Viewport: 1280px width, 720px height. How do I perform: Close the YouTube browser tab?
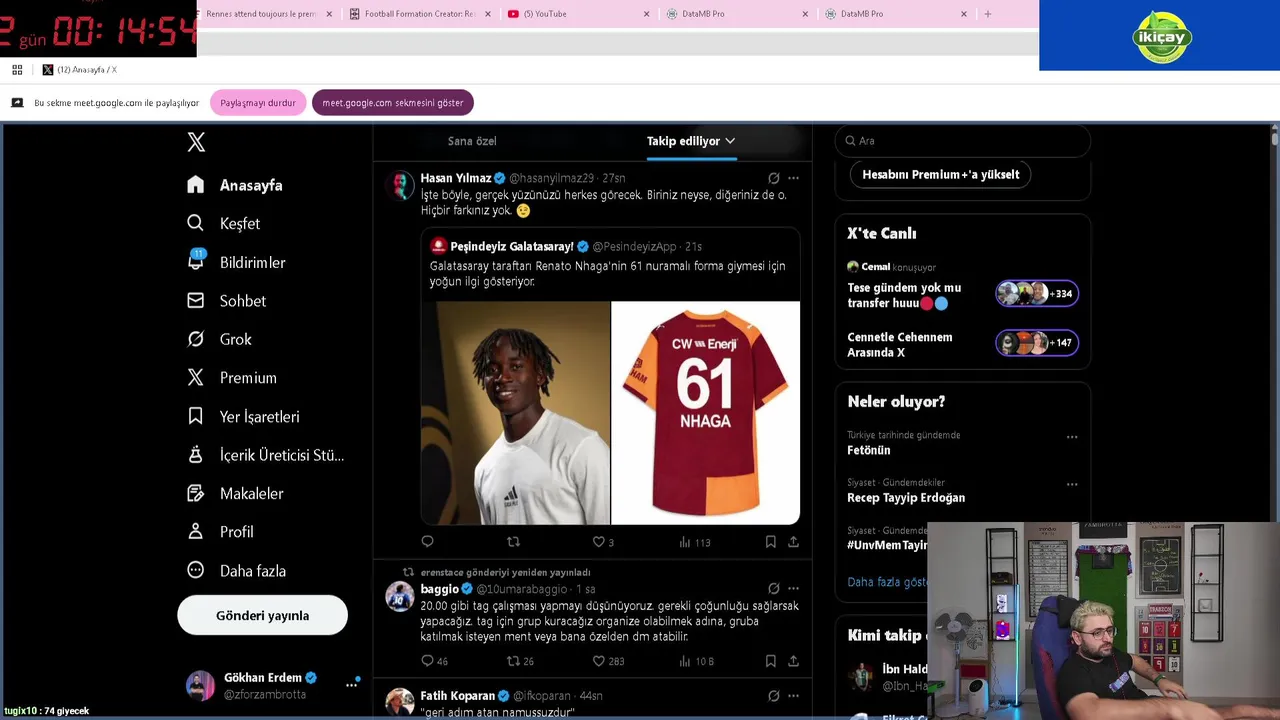point(646,14)
